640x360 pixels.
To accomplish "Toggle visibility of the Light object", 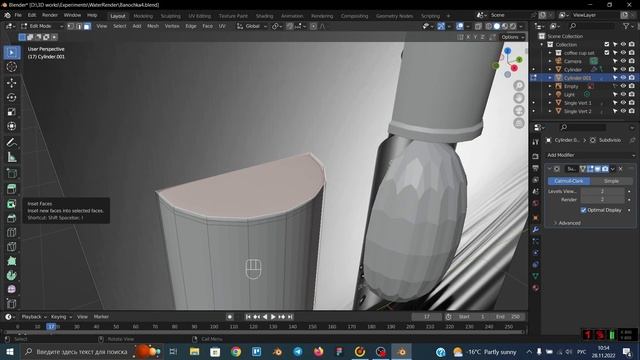I will pyautogui.click(x=623, y=94).
